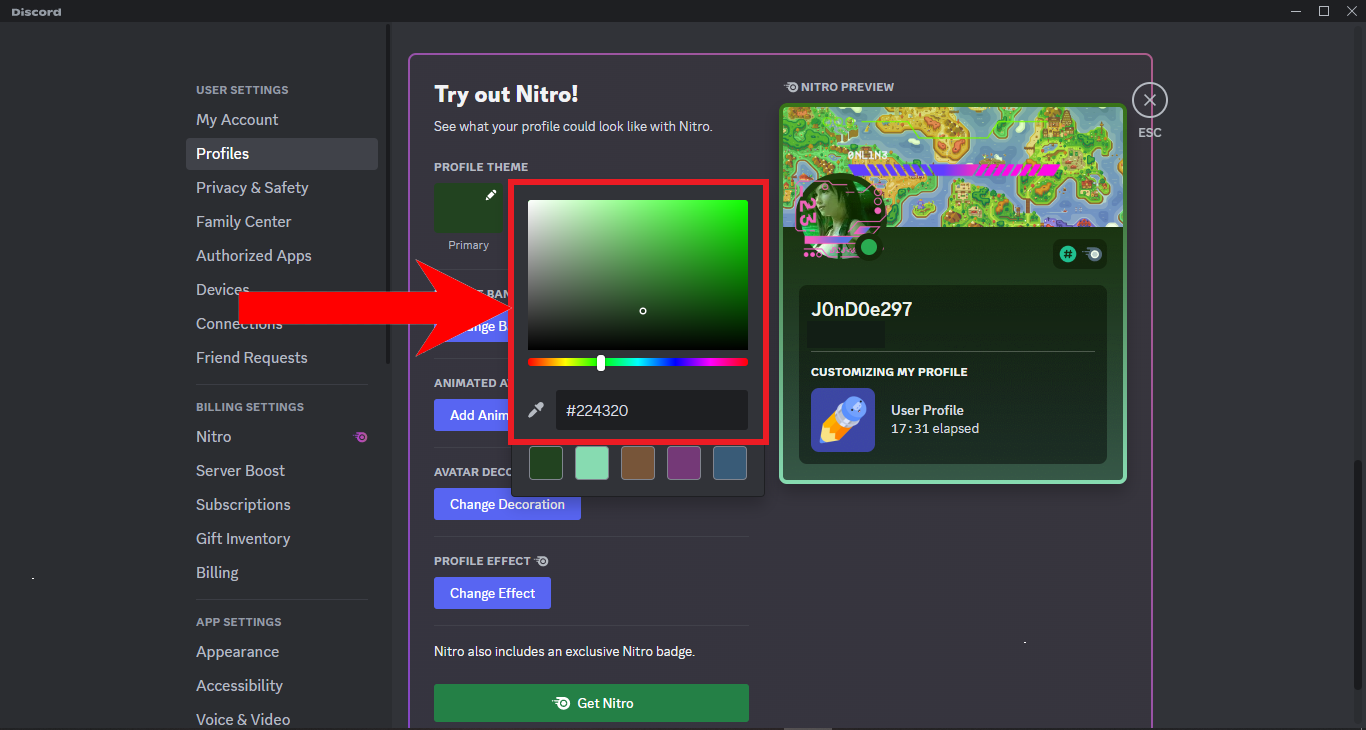This screenshot has height=730, width=1366.
Task: Click the hashtag badge in profile preview
Action: (x=1068, y=254)
